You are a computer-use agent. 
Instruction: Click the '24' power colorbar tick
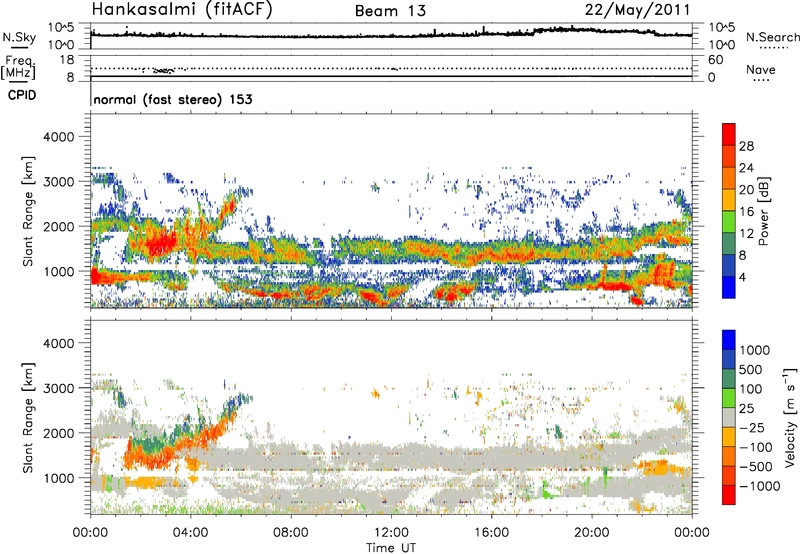point(746,168)
